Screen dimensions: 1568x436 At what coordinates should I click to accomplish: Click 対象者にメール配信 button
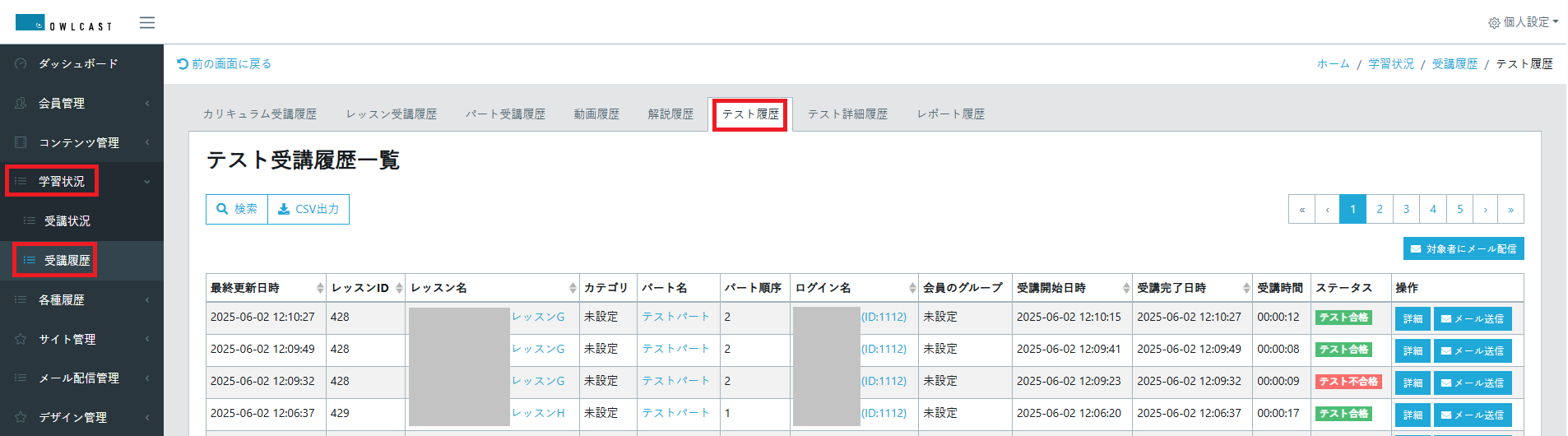1464,248
